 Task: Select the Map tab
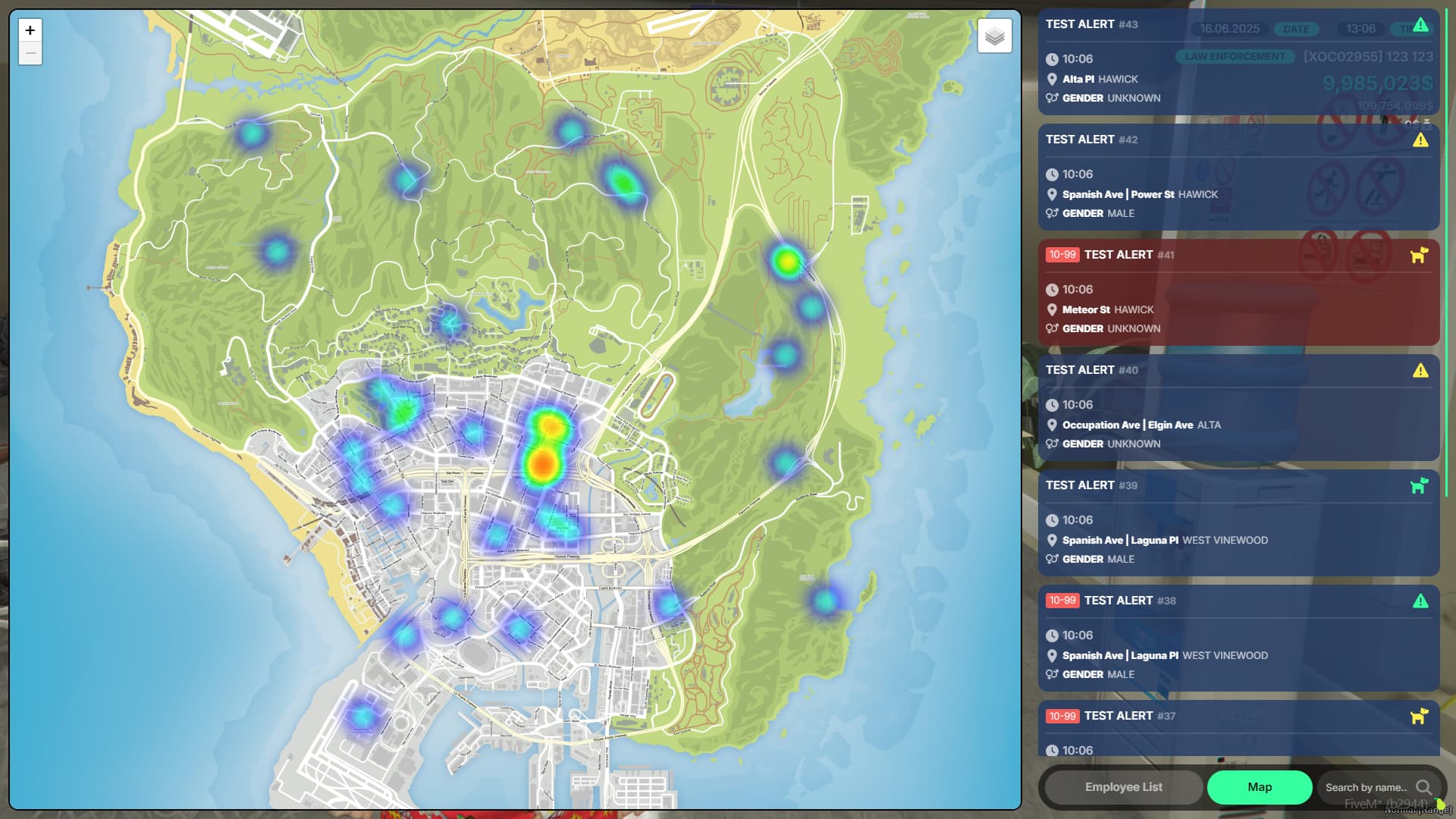click(1260, 787)
